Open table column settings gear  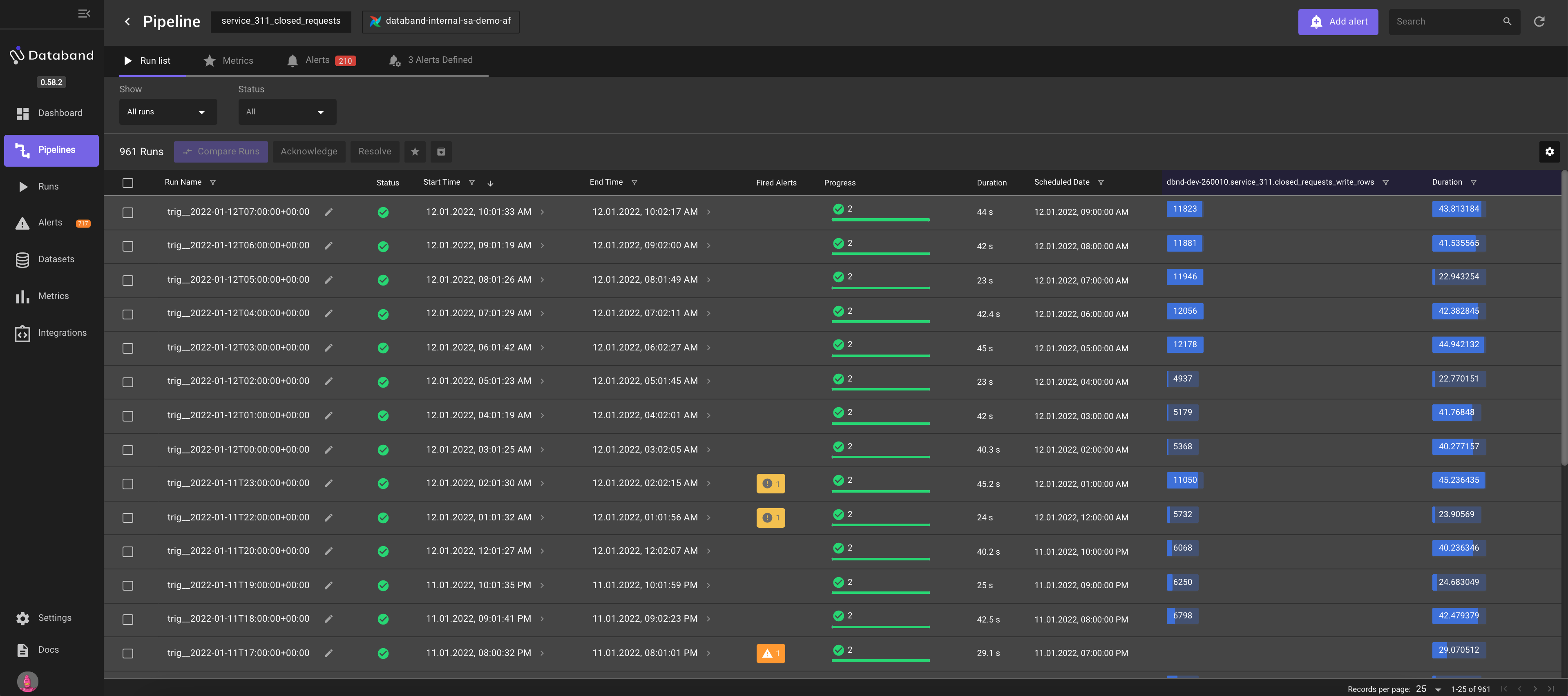pos(1549,152)
